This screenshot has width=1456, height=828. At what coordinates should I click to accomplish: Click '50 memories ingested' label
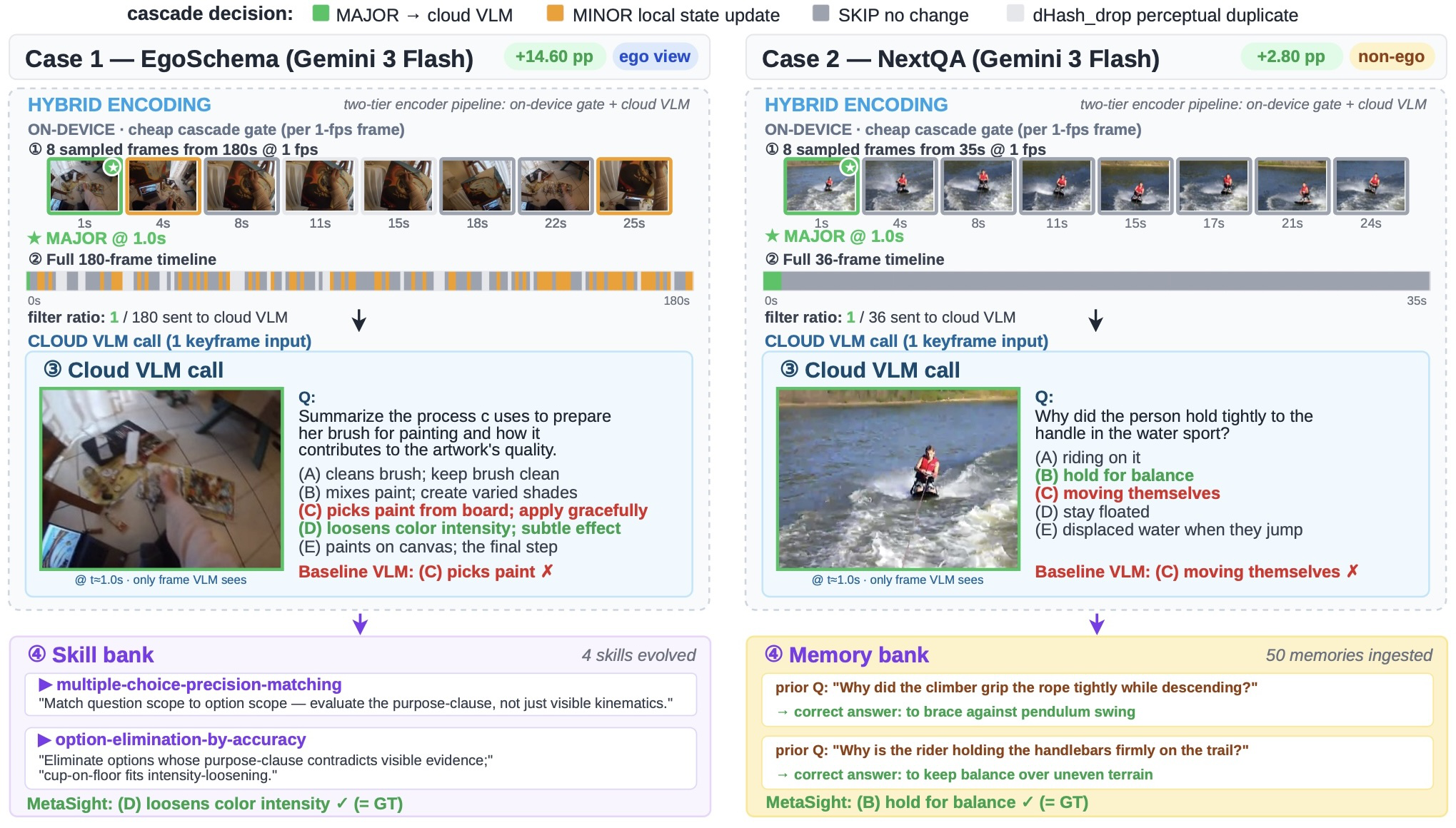tap(1349, 655)
